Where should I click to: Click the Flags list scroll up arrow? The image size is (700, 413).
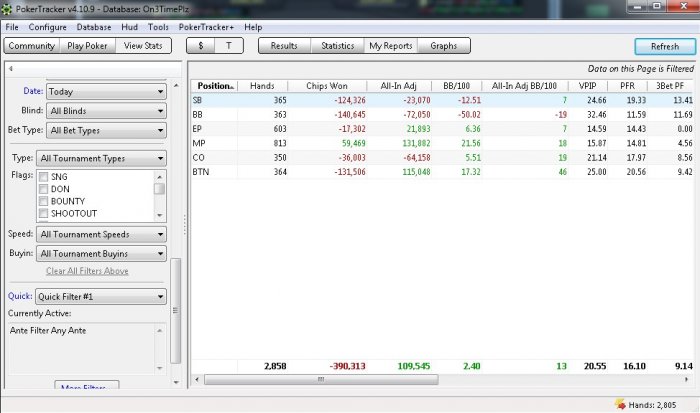pos(160,177)
